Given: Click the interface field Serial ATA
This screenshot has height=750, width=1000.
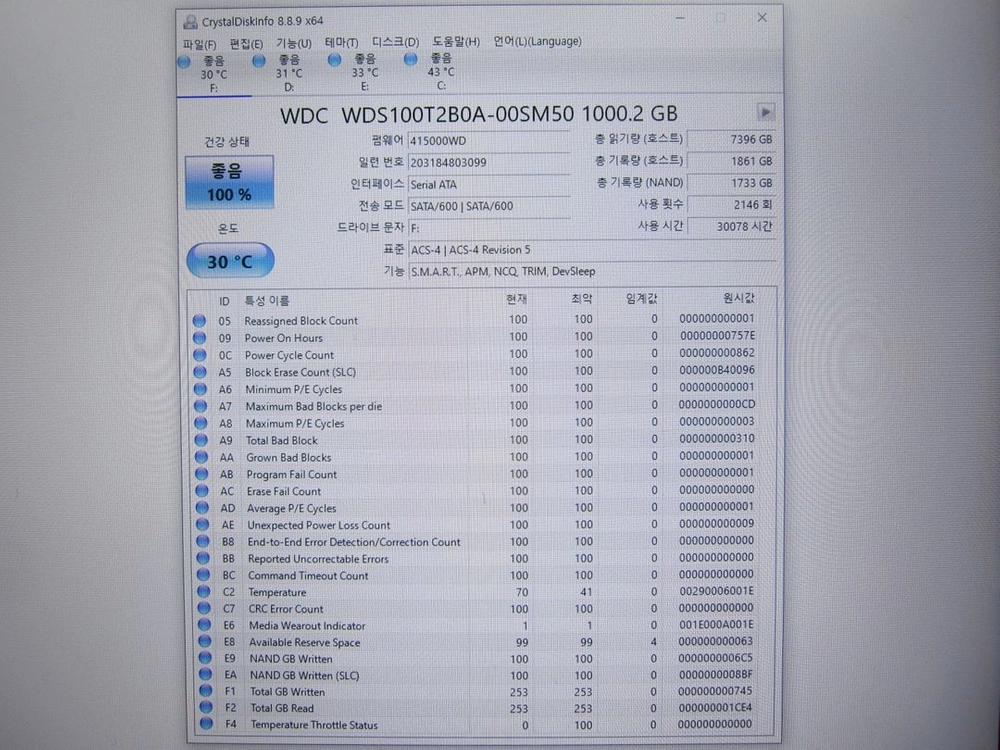Looking at the screenshot, I should pos(489,184).
